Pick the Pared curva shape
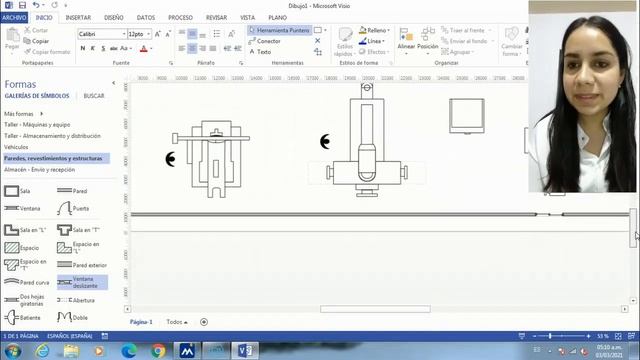640x360 pixels. pyautogui.click(x=27, y=282)
